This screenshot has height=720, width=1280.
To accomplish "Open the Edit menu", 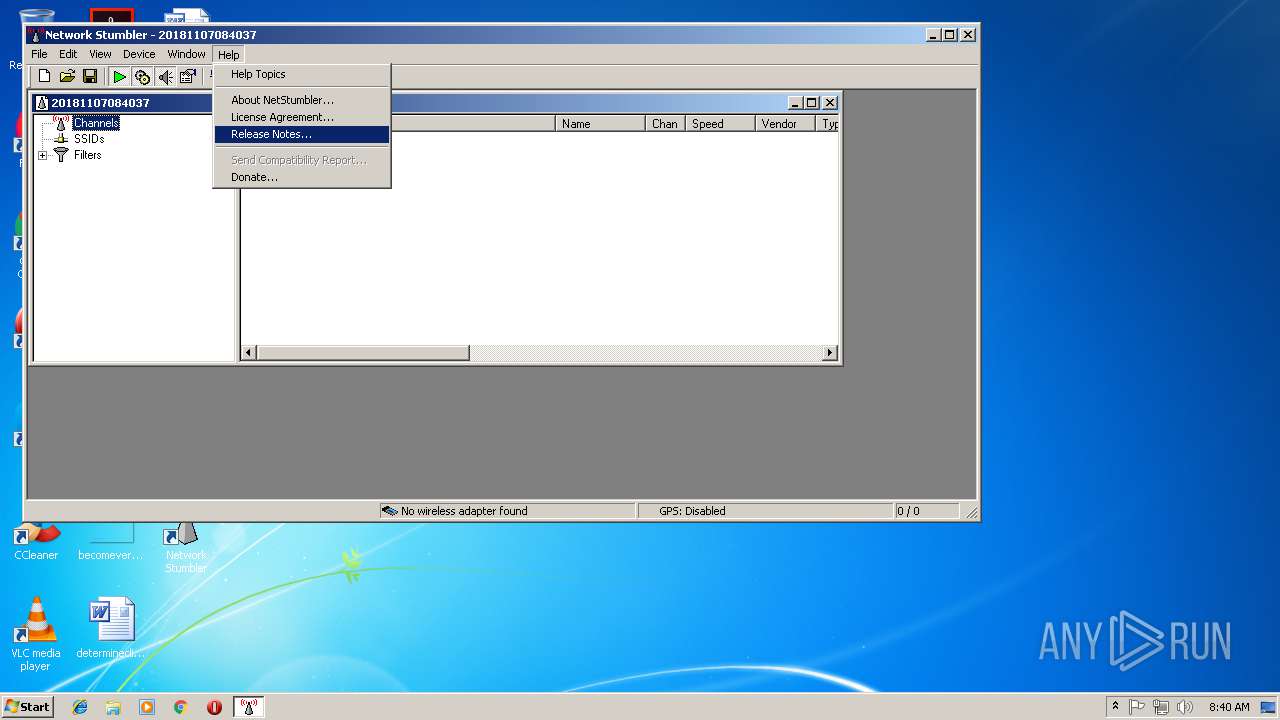I will click(x=68, y=54).
